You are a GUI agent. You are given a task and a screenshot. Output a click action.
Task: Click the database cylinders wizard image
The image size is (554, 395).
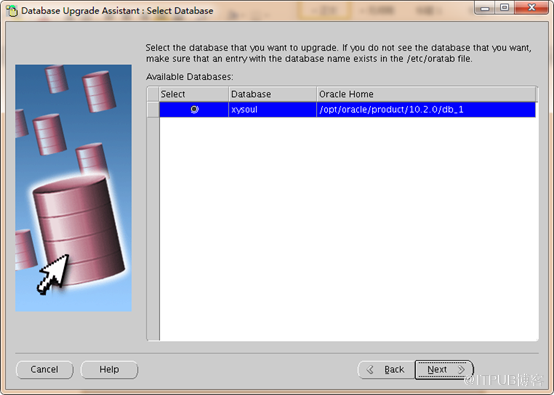[73, 188]
